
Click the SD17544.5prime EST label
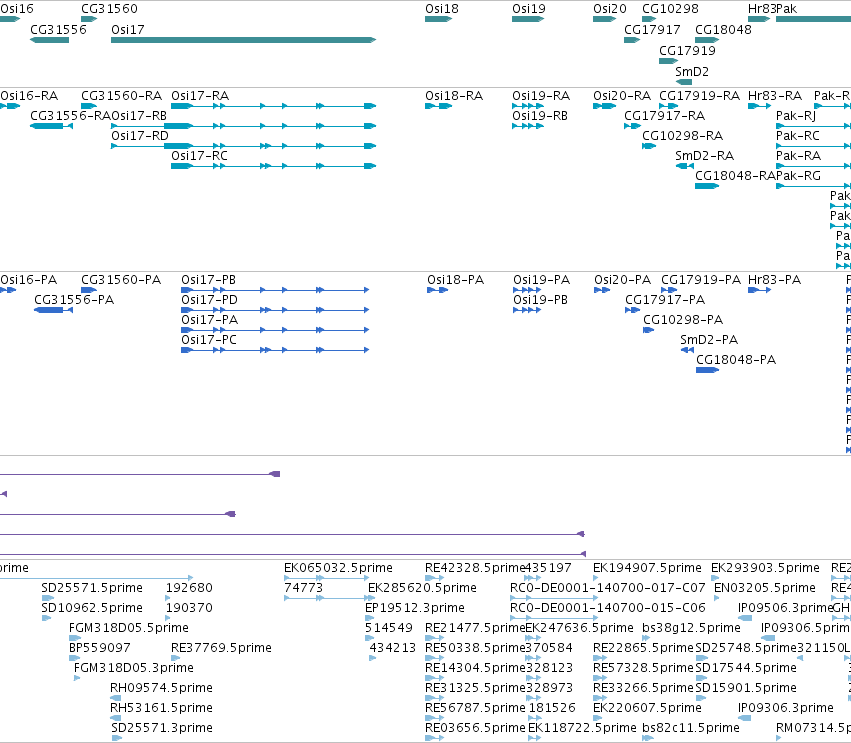[x=746, y=668]
